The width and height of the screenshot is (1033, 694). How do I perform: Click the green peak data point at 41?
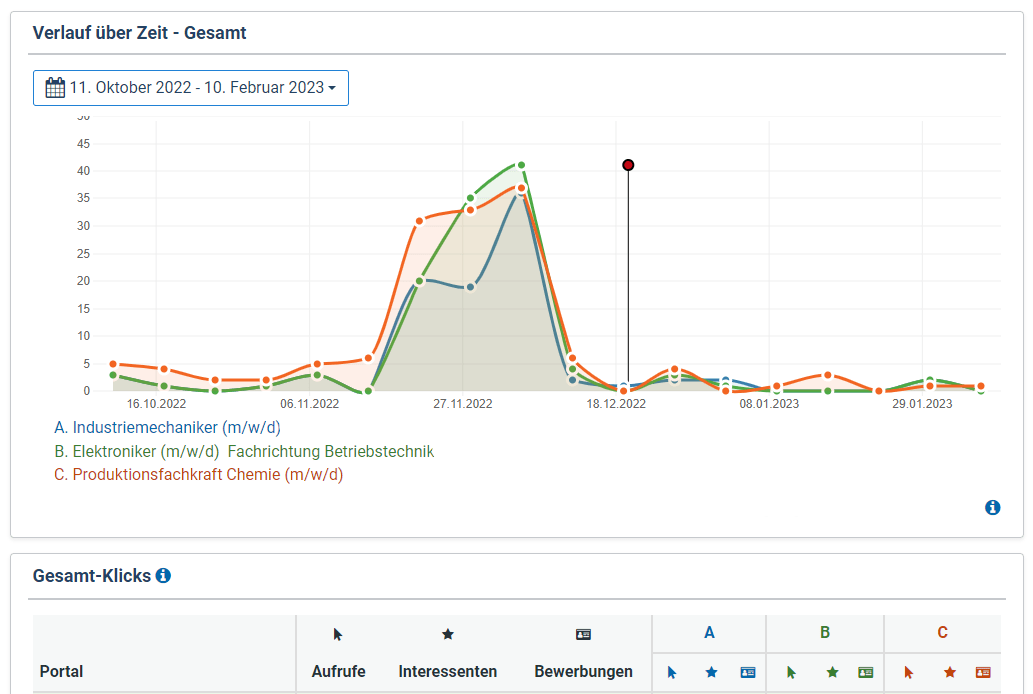click(521, 165)
